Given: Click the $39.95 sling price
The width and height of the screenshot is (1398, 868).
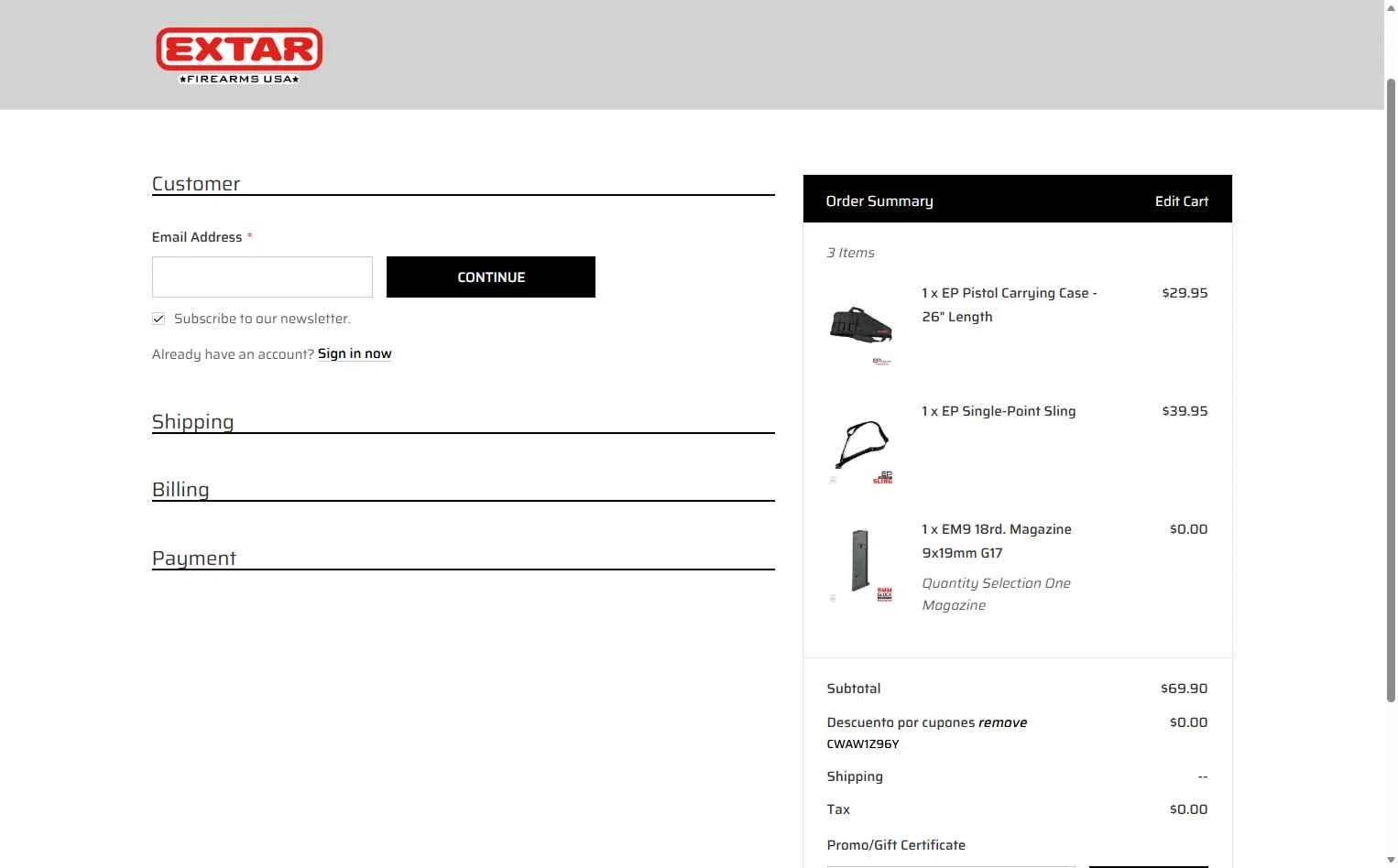Looking at the screenshot, I should coord(1185,411).
